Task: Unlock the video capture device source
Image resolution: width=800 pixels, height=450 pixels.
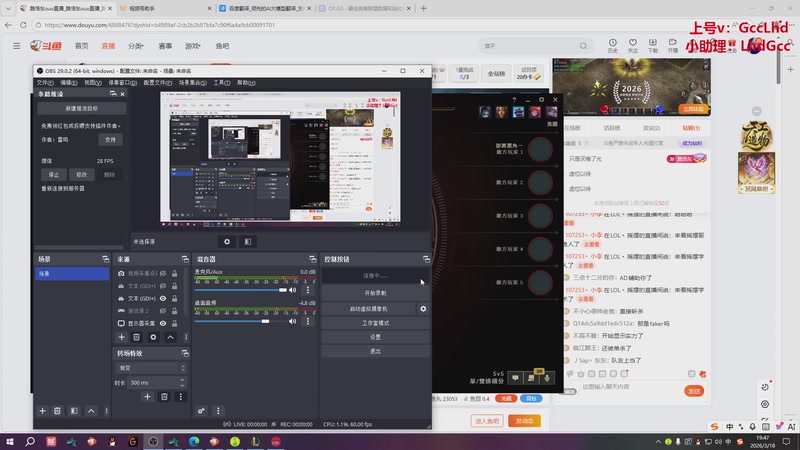Action: coord(174,273)
